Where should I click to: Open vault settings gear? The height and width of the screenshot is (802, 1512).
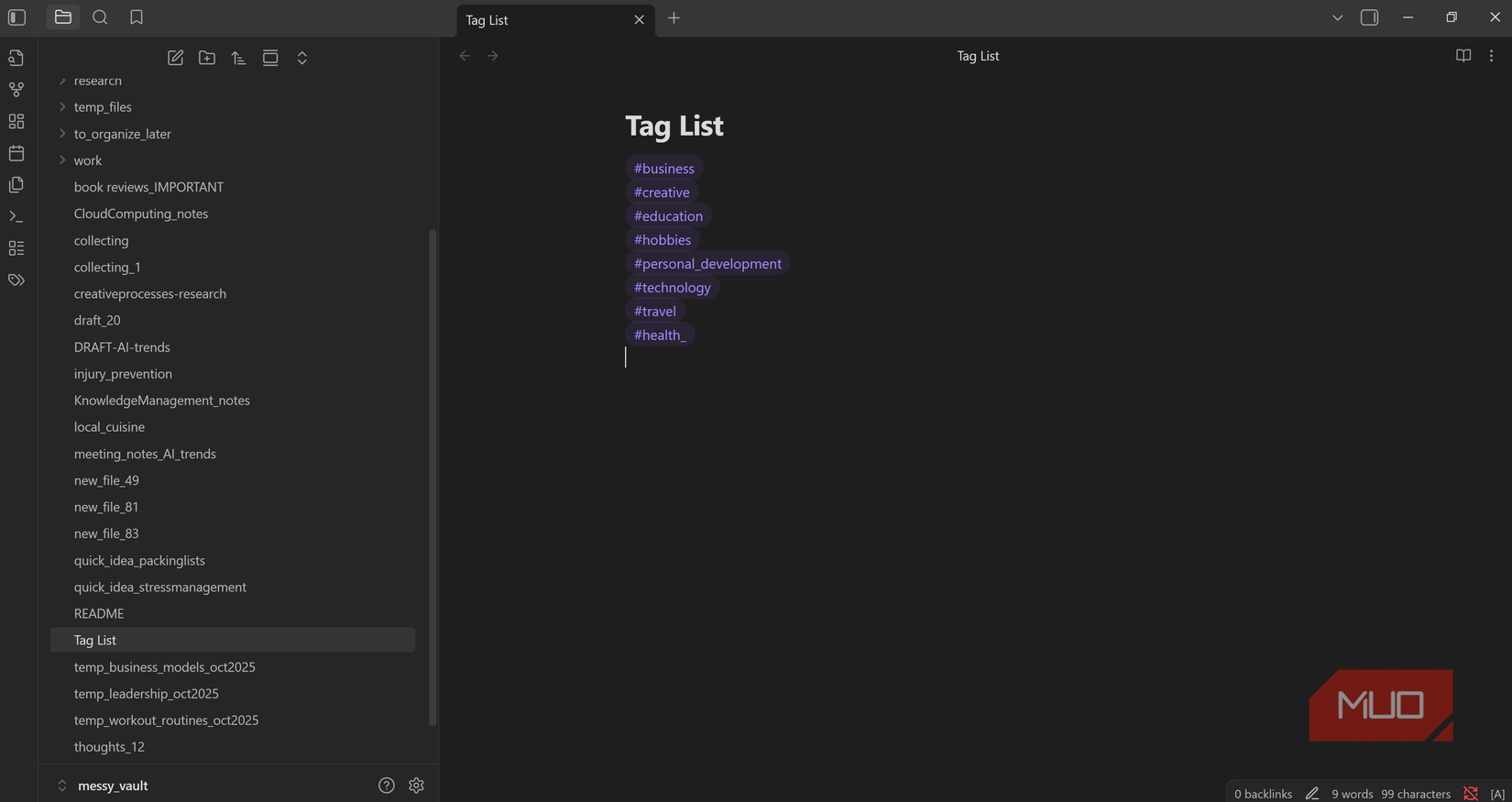click(x=416, y=786)
